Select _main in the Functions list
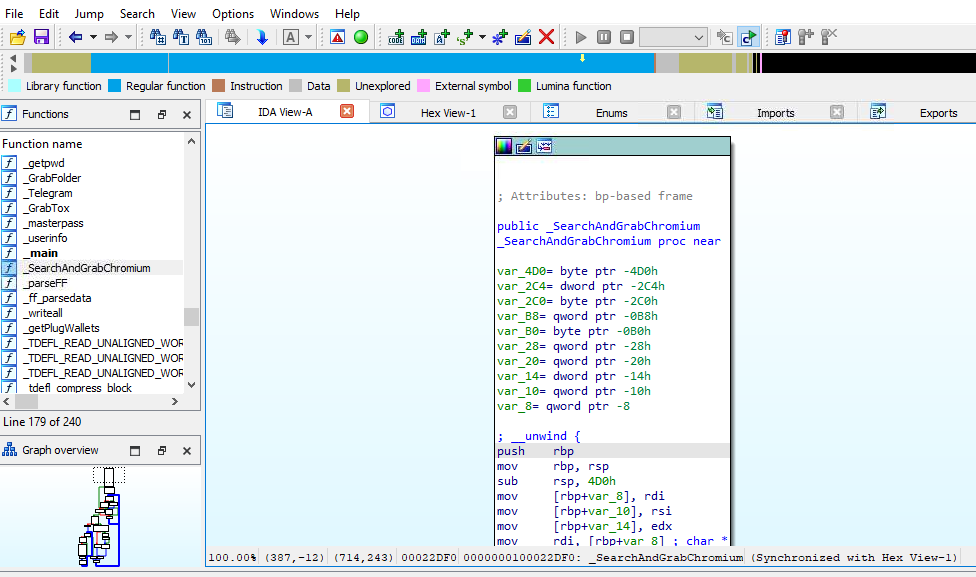This screenshot has height=577, width=976. (92, 253)
